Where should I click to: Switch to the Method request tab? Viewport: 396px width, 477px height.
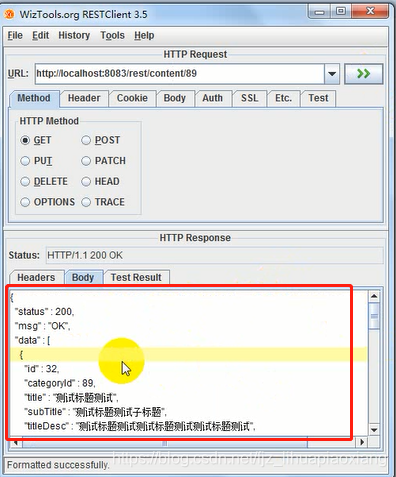(x=34, y=98)
